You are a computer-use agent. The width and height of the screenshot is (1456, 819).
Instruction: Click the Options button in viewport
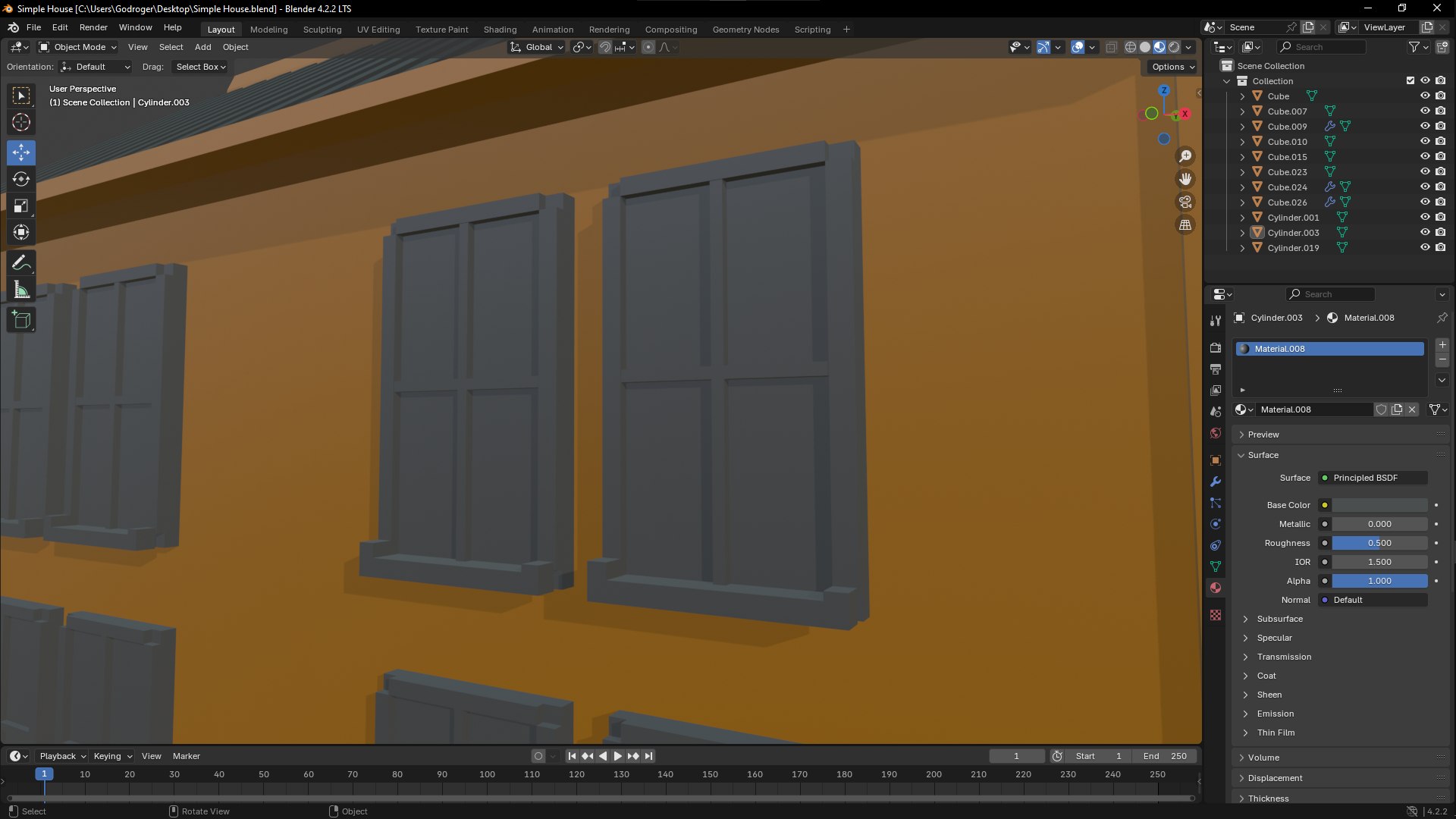click(x=1172, y=67)
